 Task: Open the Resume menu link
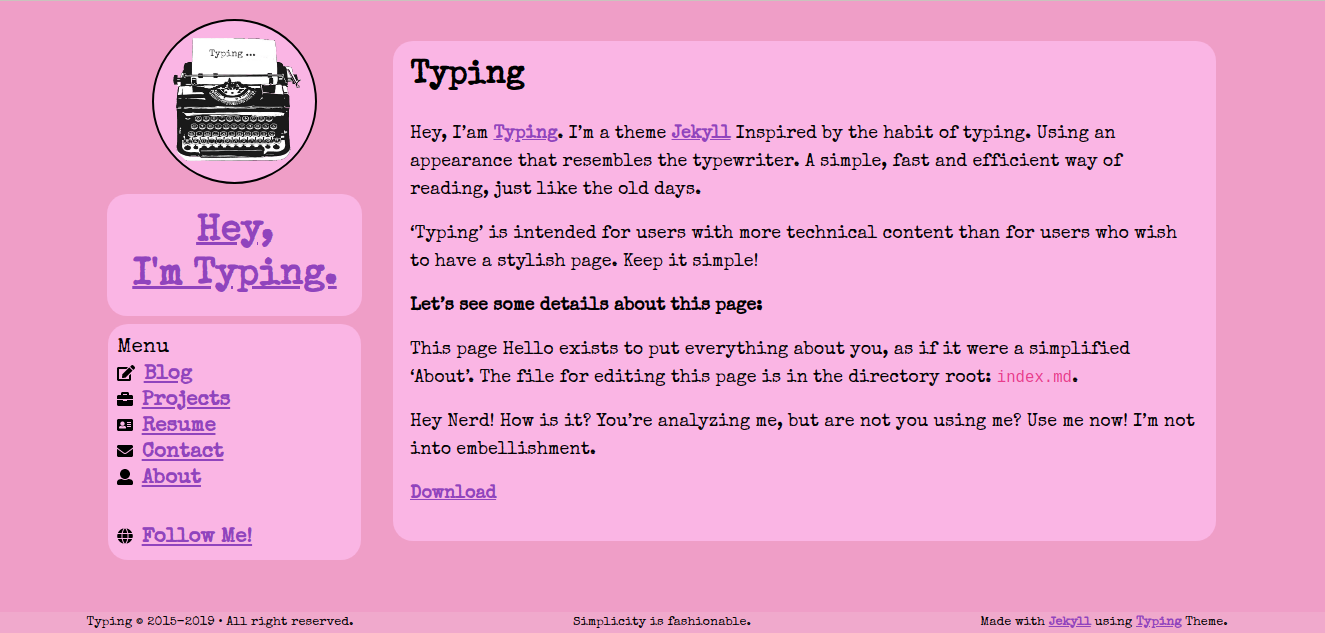point(179,425)
